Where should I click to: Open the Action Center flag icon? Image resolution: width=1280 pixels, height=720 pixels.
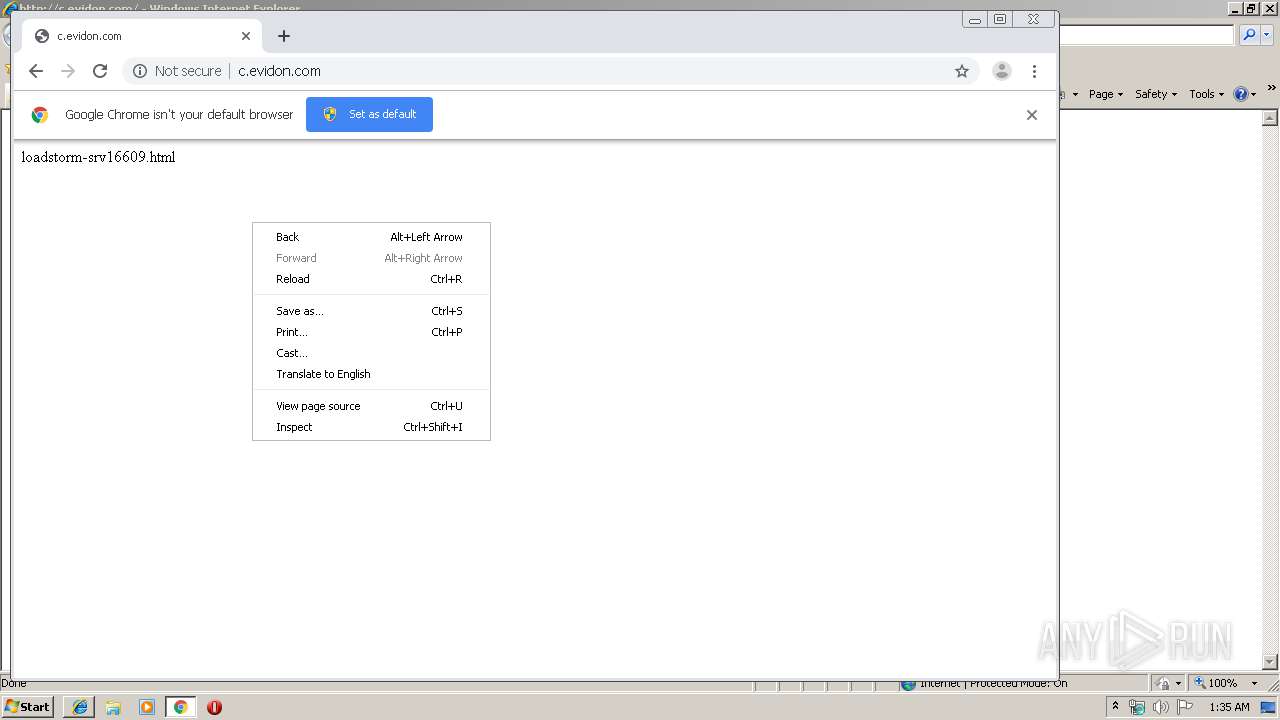1185,707
